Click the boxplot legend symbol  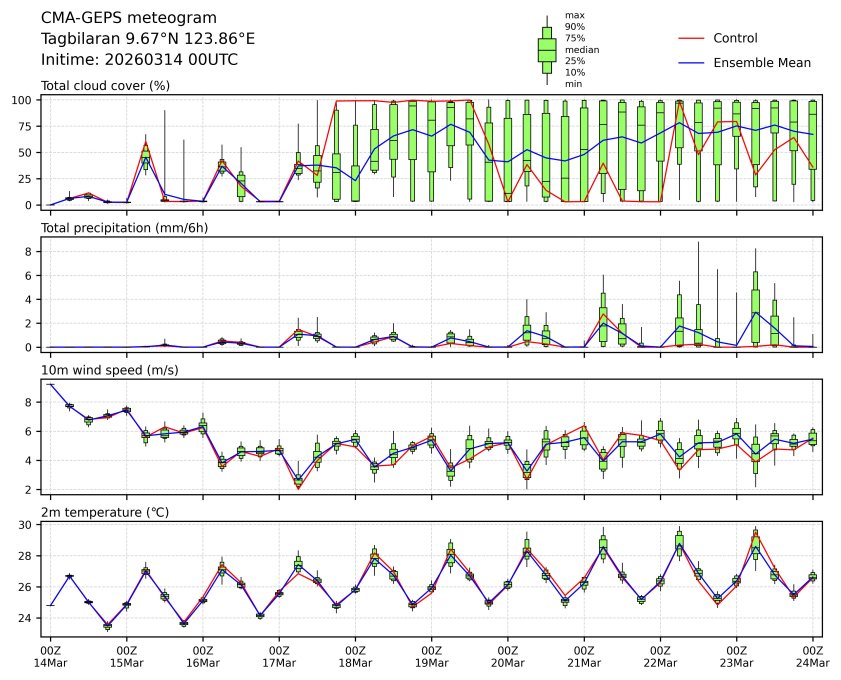(x=547, y=49)
